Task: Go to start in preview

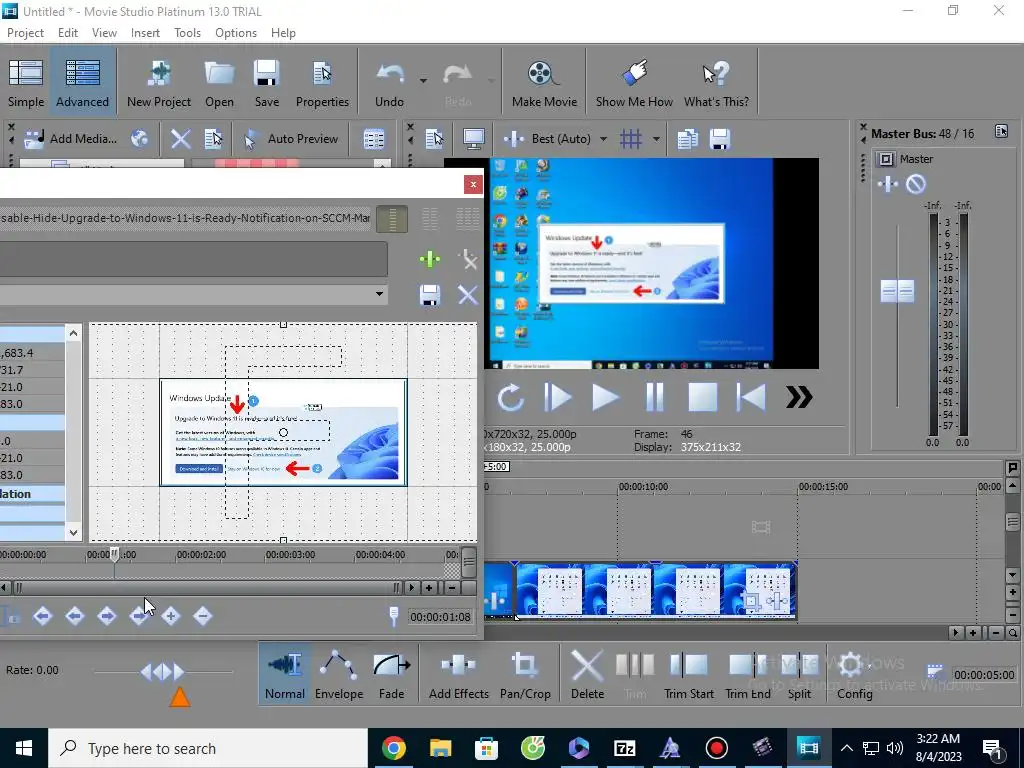Action: point(751,397)
